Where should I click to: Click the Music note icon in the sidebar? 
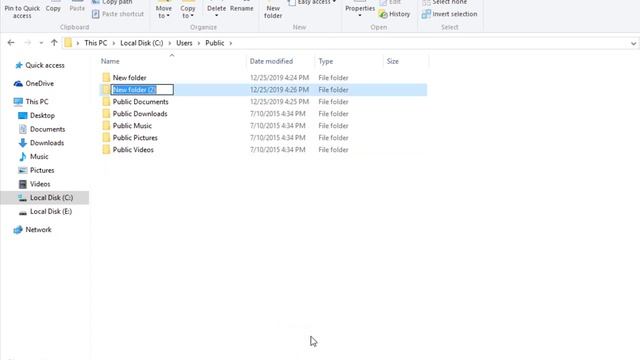point(23,156)
